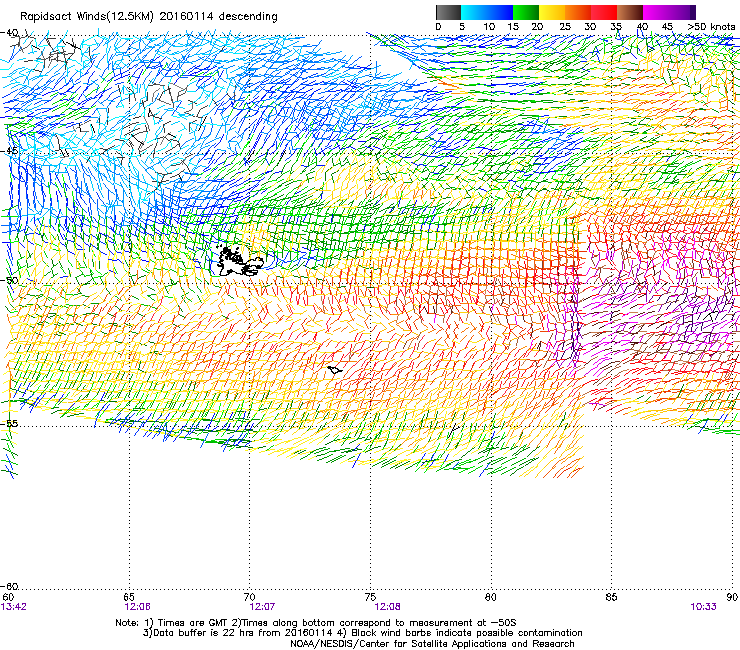Click the '>50 knots' legend label
The image size is (740, 650).
tap(712, 27)
